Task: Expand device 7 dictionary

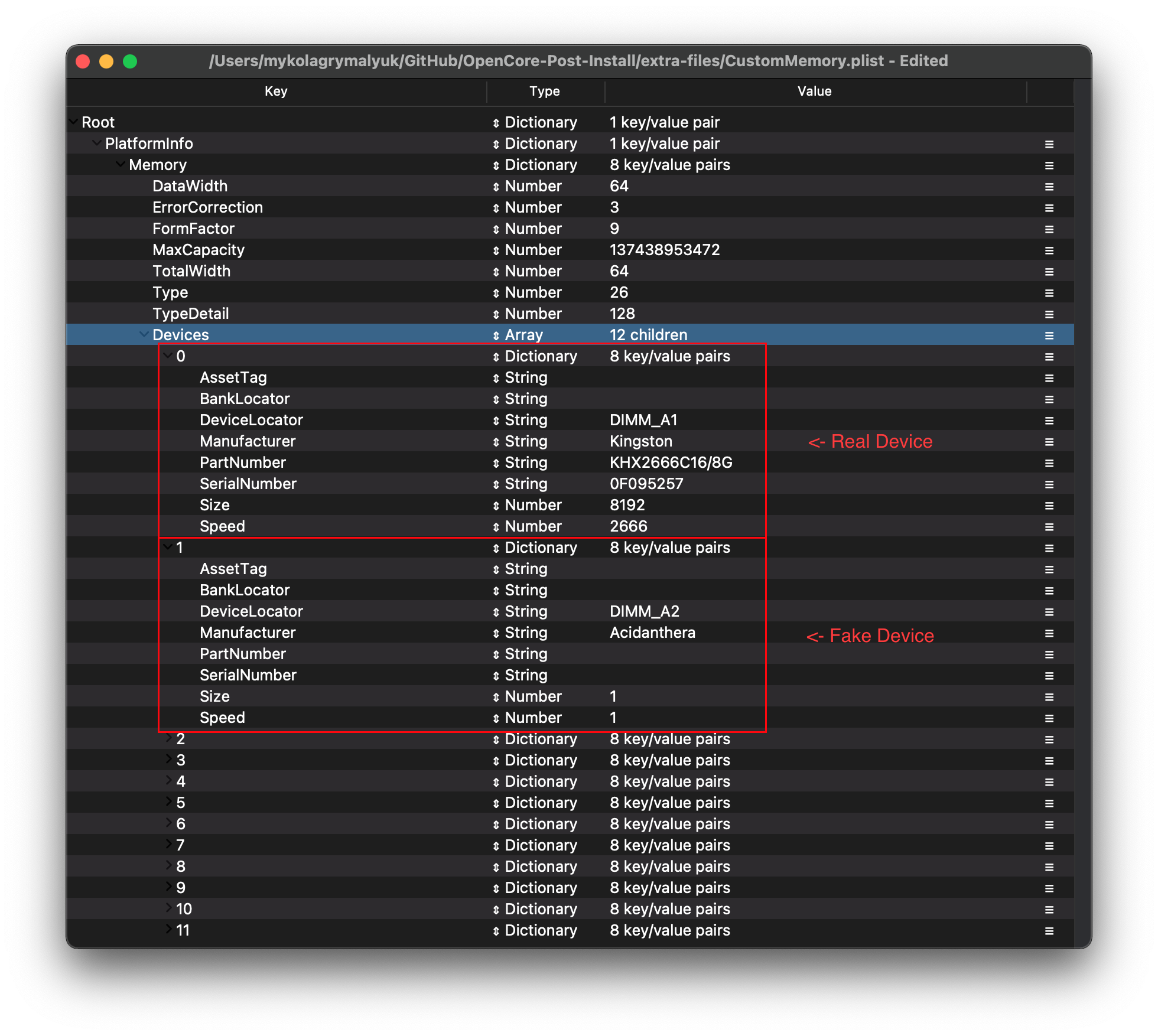Action: click(x=168, y=845)
